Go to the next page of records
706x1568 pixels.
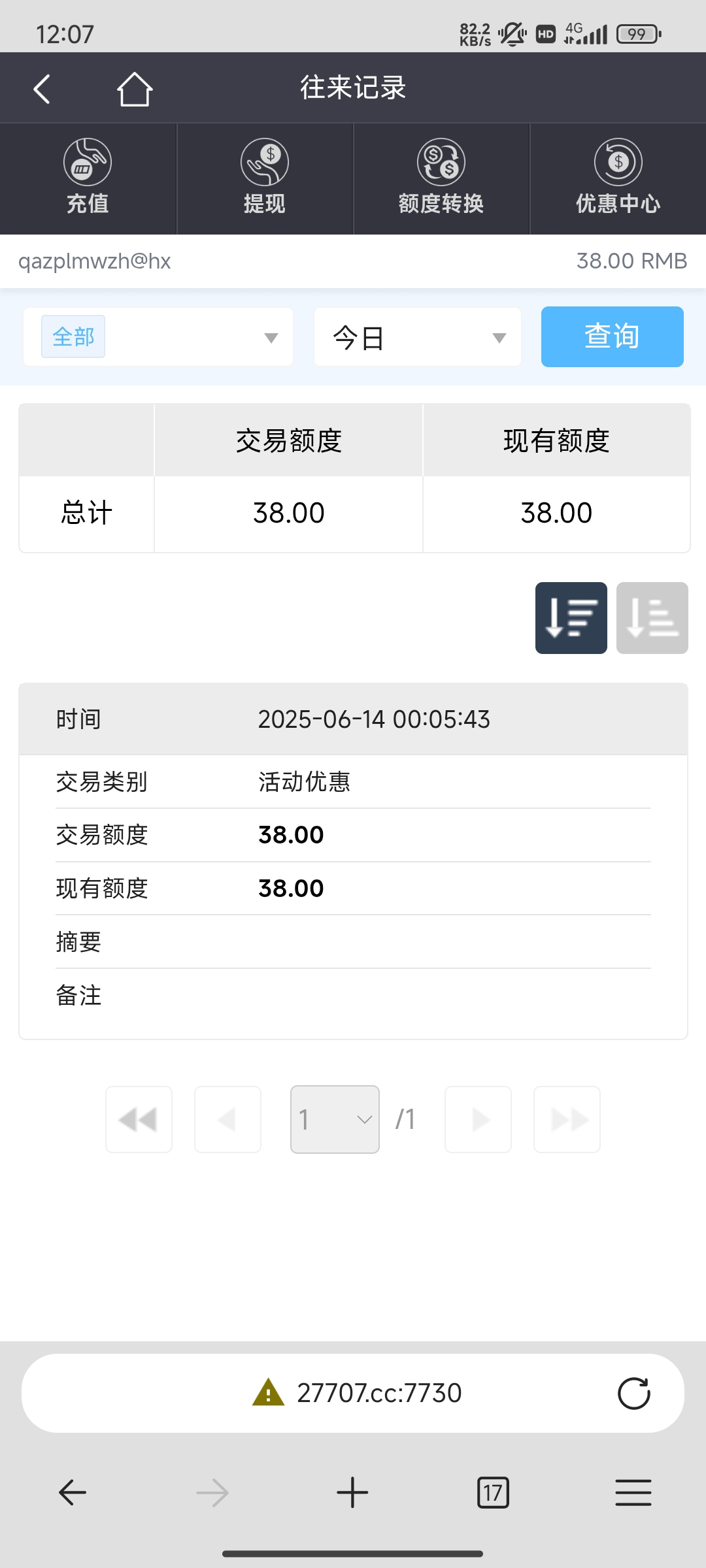coord(478,1119)
